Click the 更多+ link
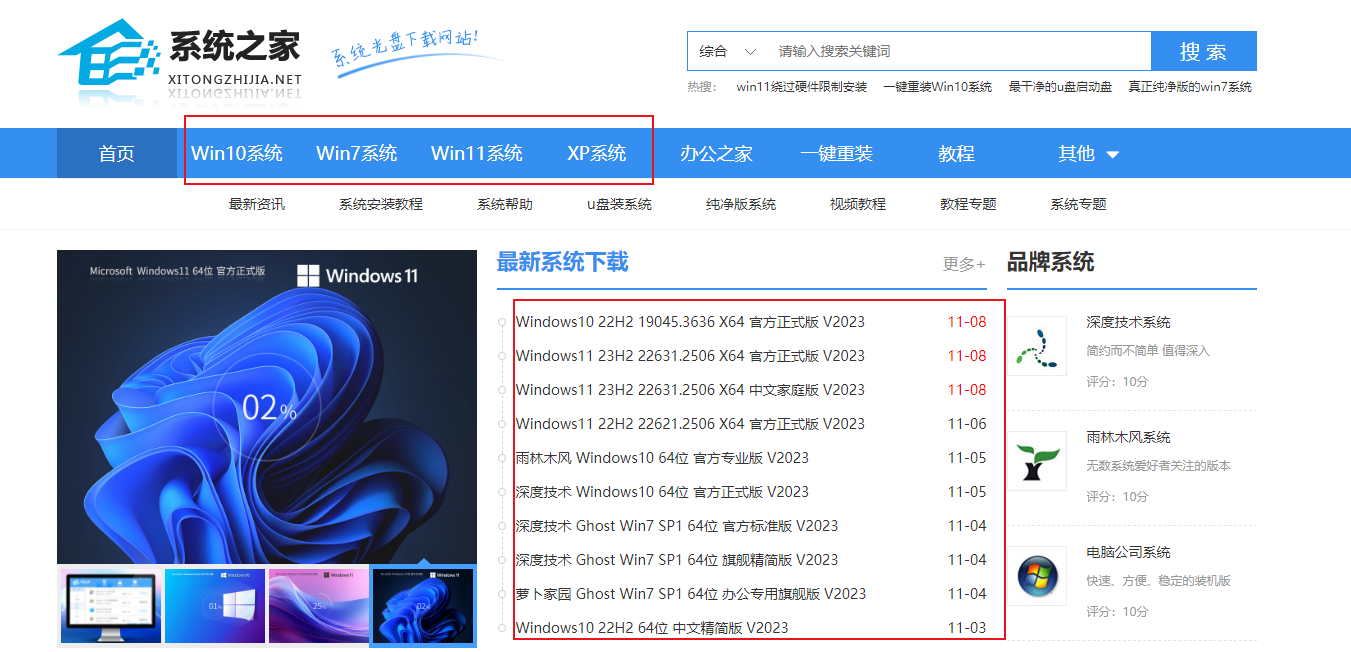Image resolution: width=1351 pixels, height=652 pixels. (x=964, y=264)
